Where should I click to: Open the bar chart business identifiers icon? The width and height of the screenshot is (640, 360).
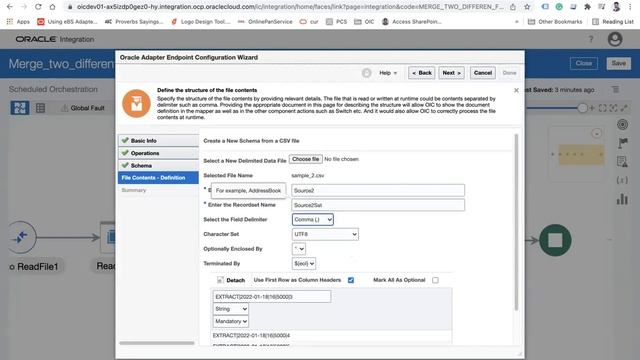point(622,199)
